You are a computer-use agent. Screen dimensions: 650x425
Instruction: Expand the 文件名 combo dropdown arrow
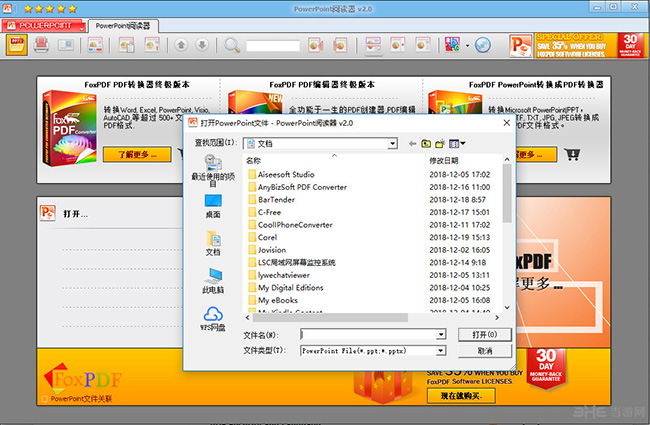point(441,334)
